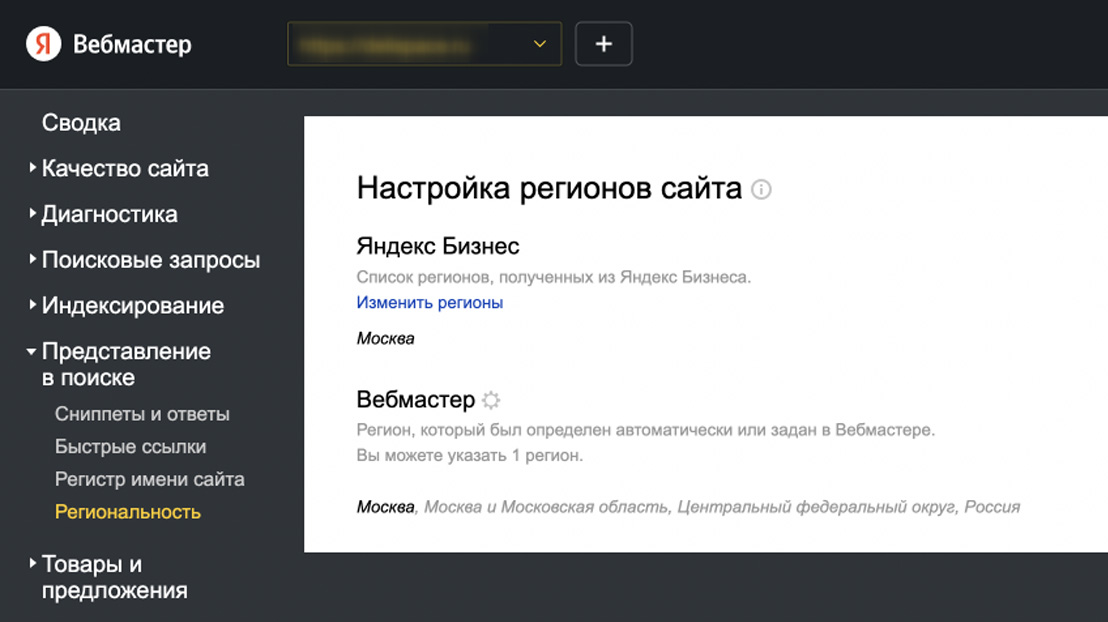Expand the Индексирование section arrow
The width and height of the screenshot is (1108, 622).
pyautogui.click(x=33, y=305)
